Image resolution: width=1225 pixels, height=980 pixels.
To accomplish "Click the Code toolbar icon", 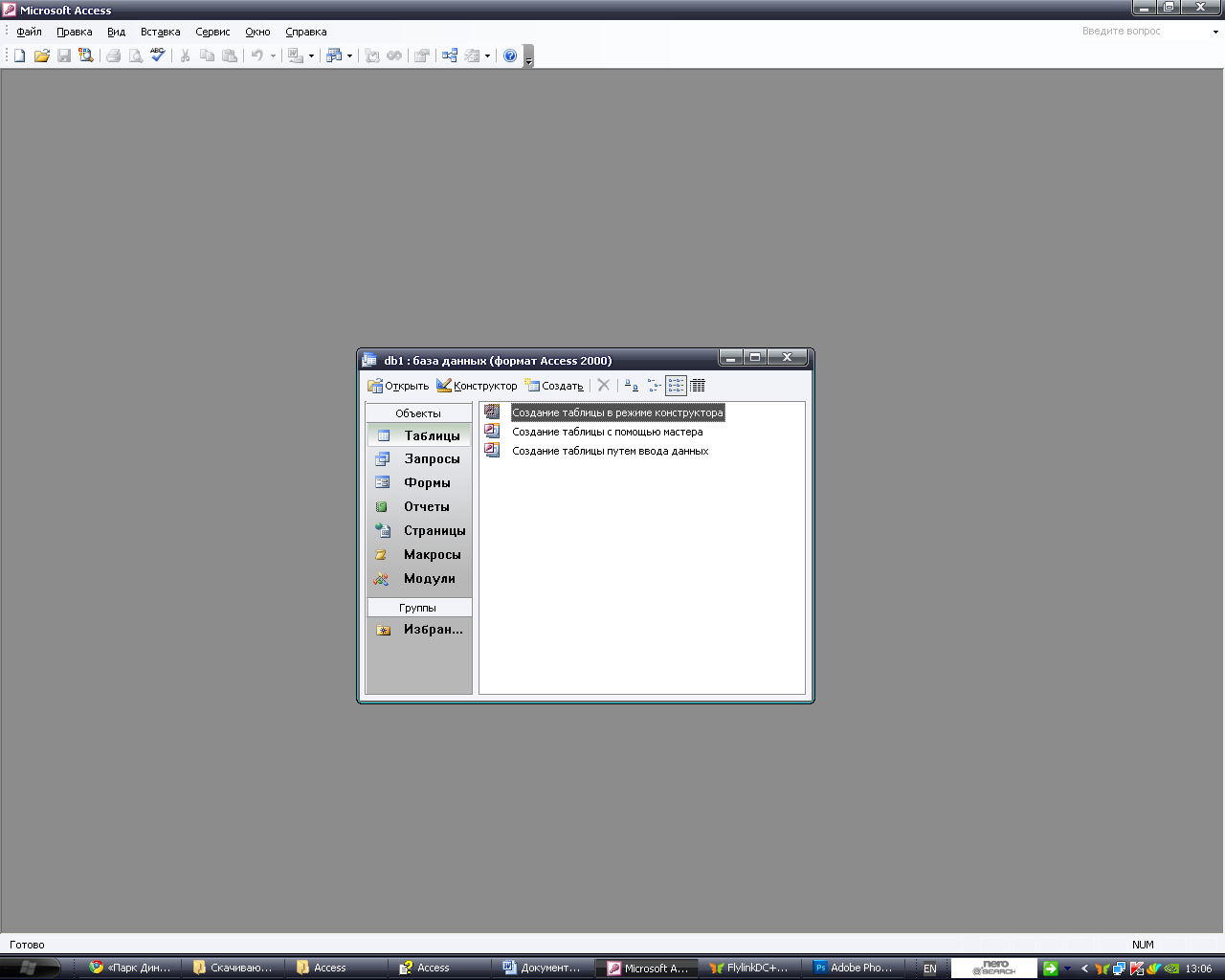I will 372,56.
